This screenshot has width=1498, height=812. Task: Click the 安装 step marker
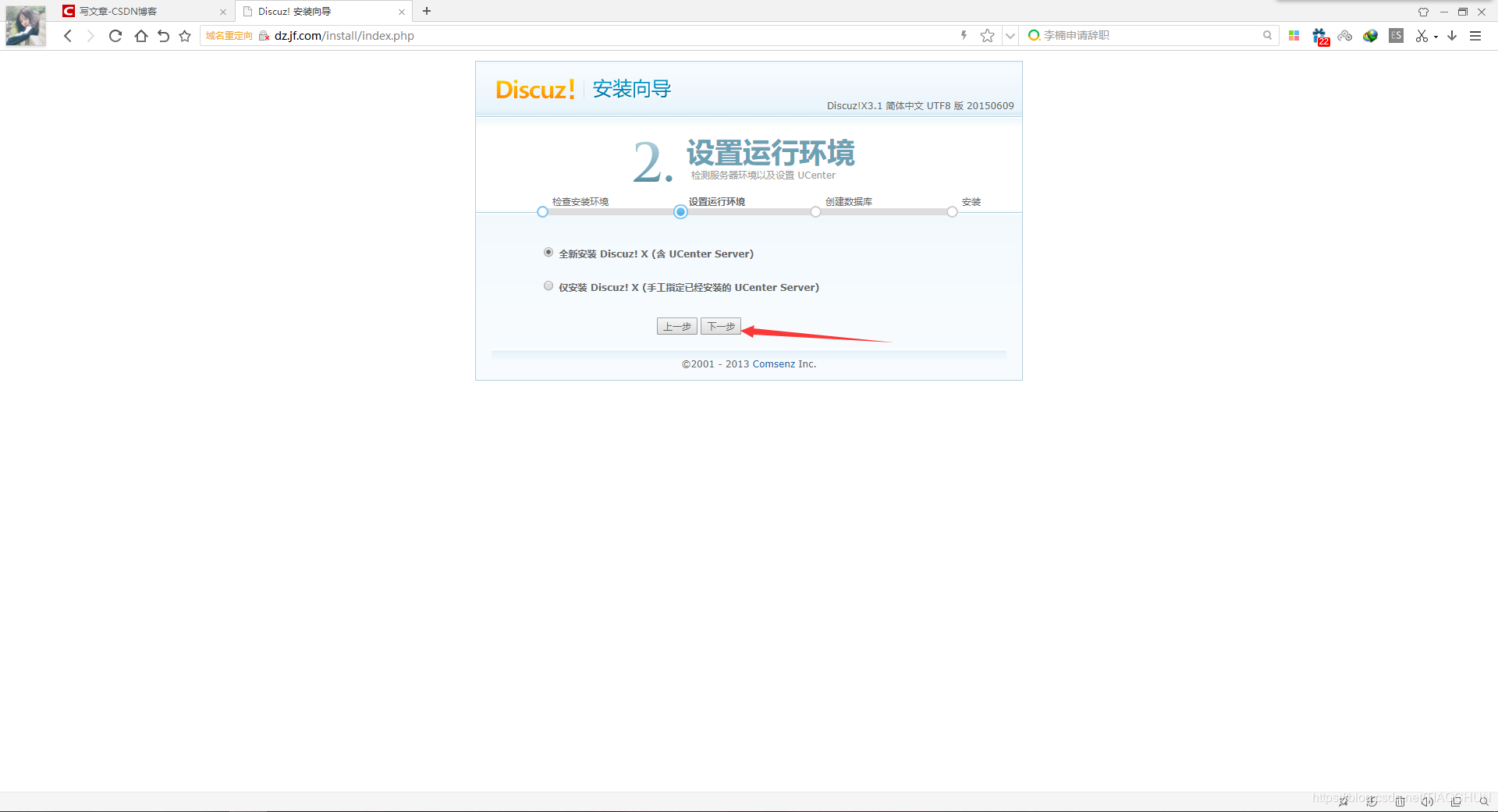click(x=952, y=212)
